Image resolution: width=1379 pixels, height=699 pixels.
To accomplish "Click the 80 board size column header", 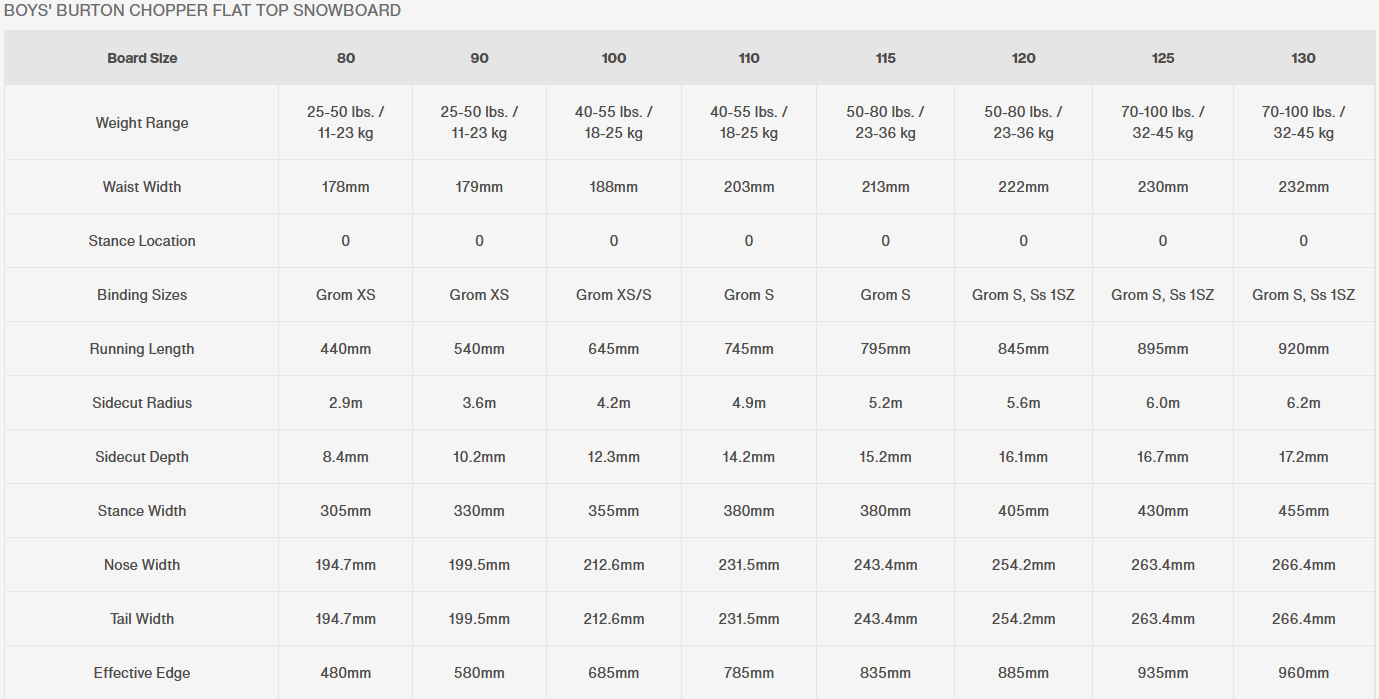I will tap(346, 58).
